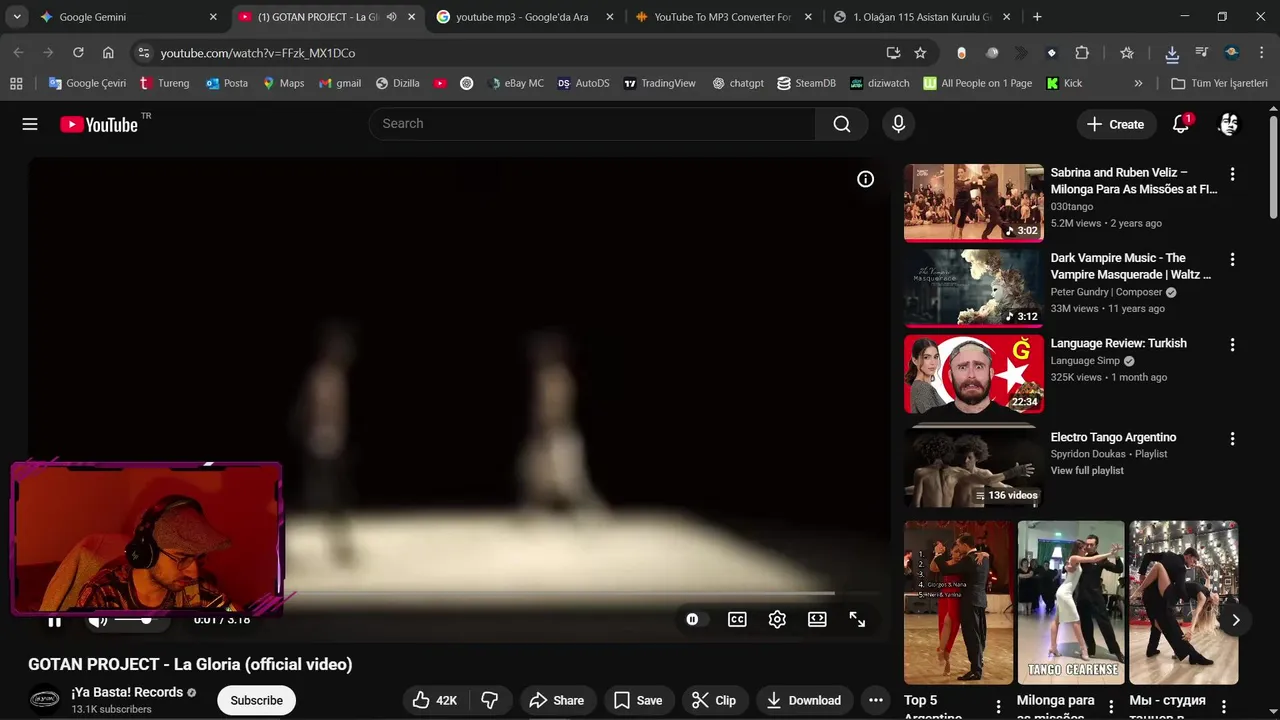This screenshot has width=1280, height=720.
Task: Open the YouTube guide hamburger menu
Action: (x=30, y=124)
